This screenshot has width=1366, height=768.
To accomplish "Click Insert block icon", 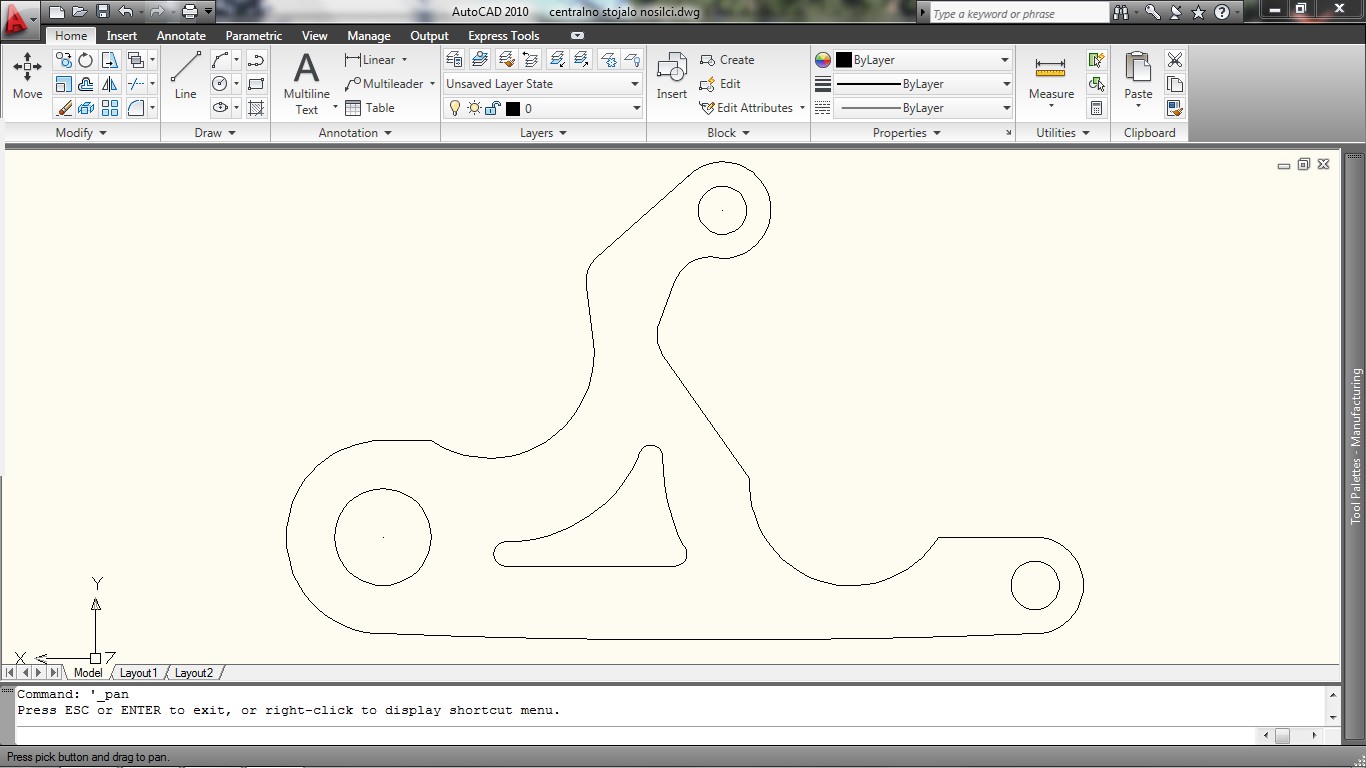I will click(x=671, y=77).
